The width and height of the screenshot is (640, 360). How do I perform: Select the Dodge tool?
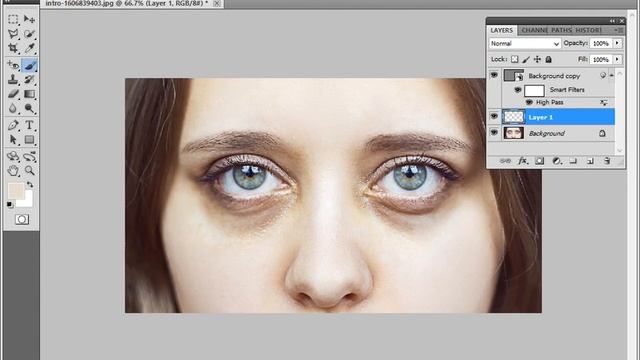tap(29, 109)
